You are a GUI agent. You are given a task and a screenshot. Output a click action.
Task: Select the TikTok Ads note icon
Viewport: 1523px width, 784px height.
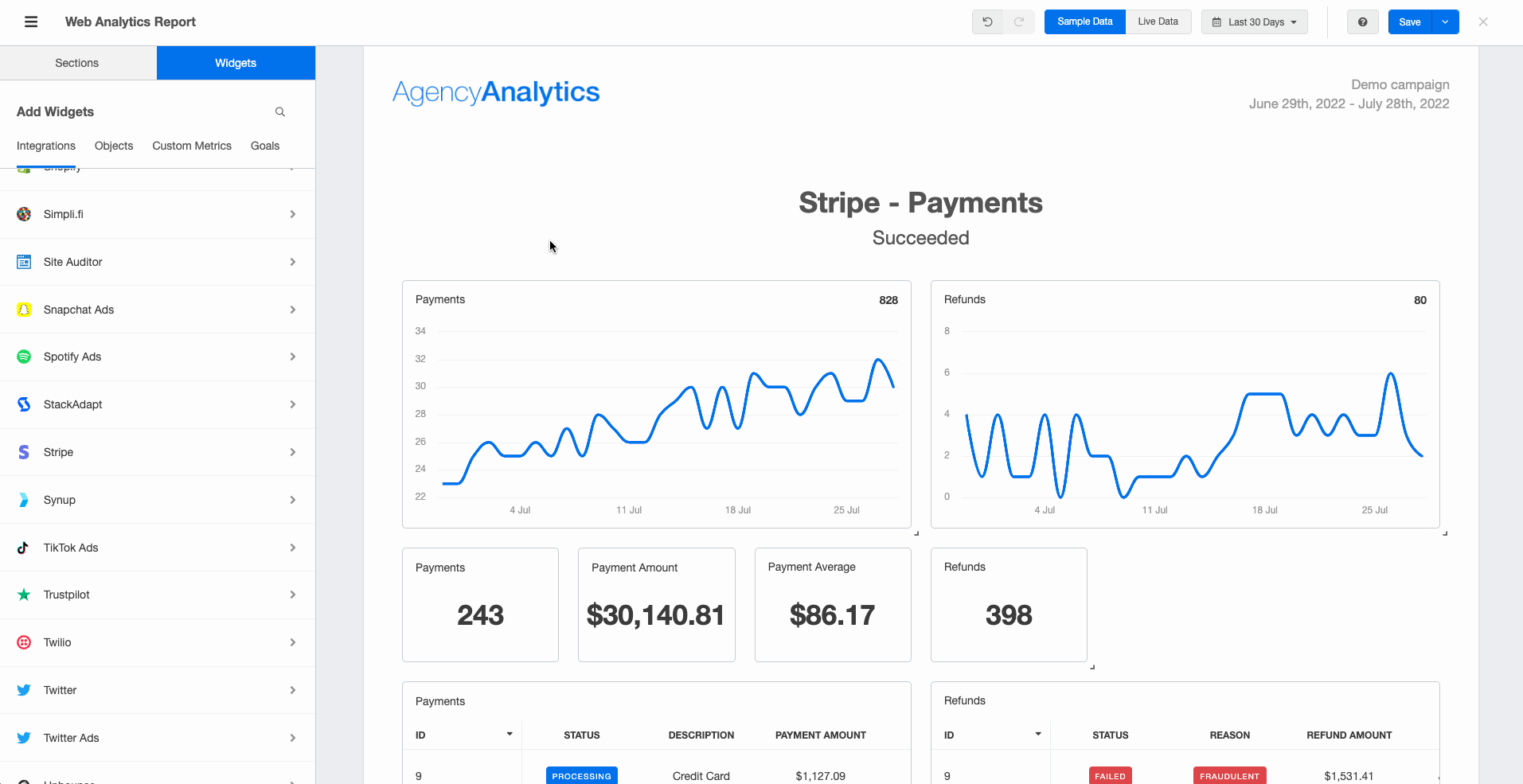pos(23,547)
